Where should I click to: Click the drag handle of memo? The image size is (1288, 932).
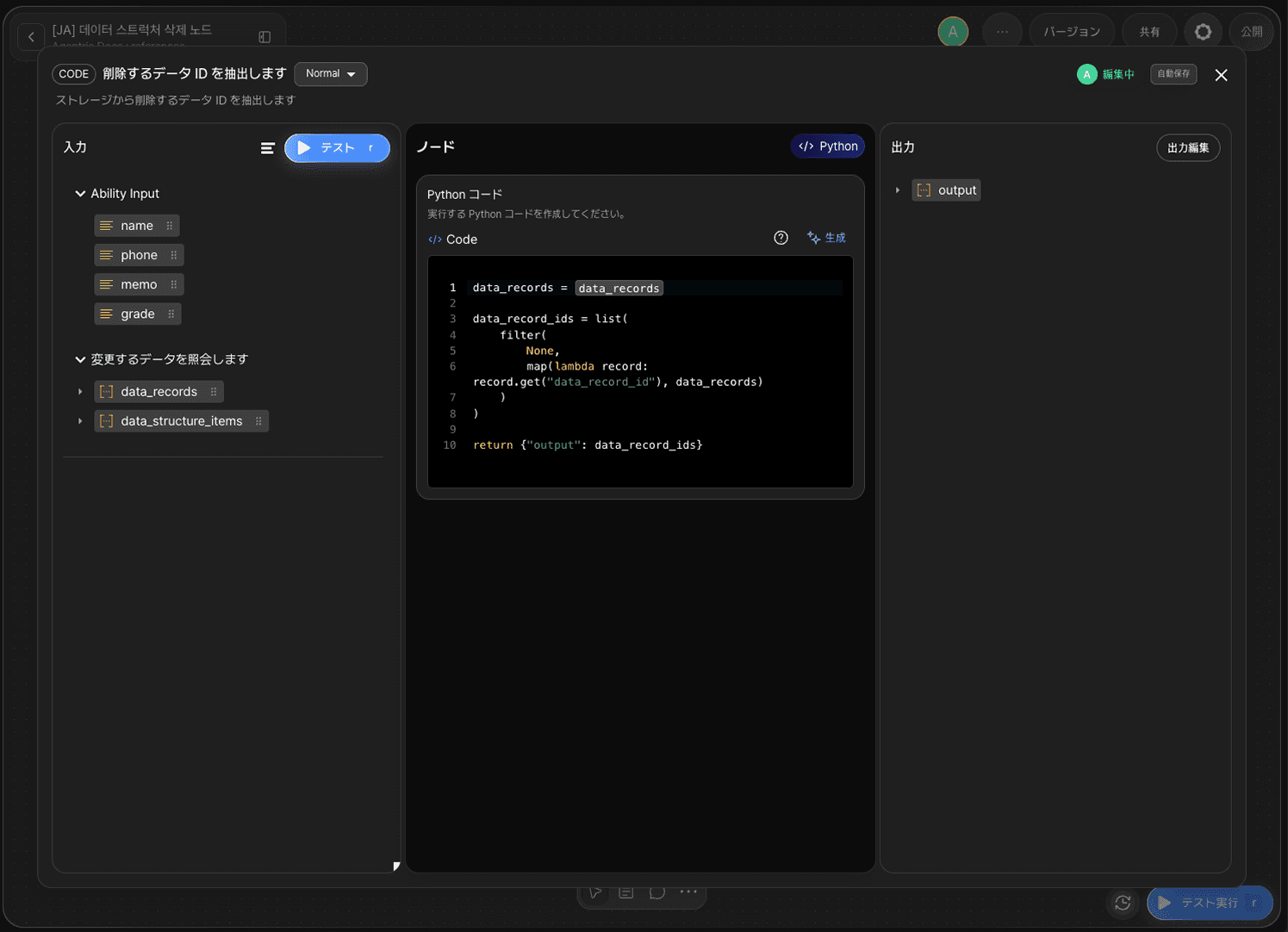pyautogui.click(x=174, y=284)
